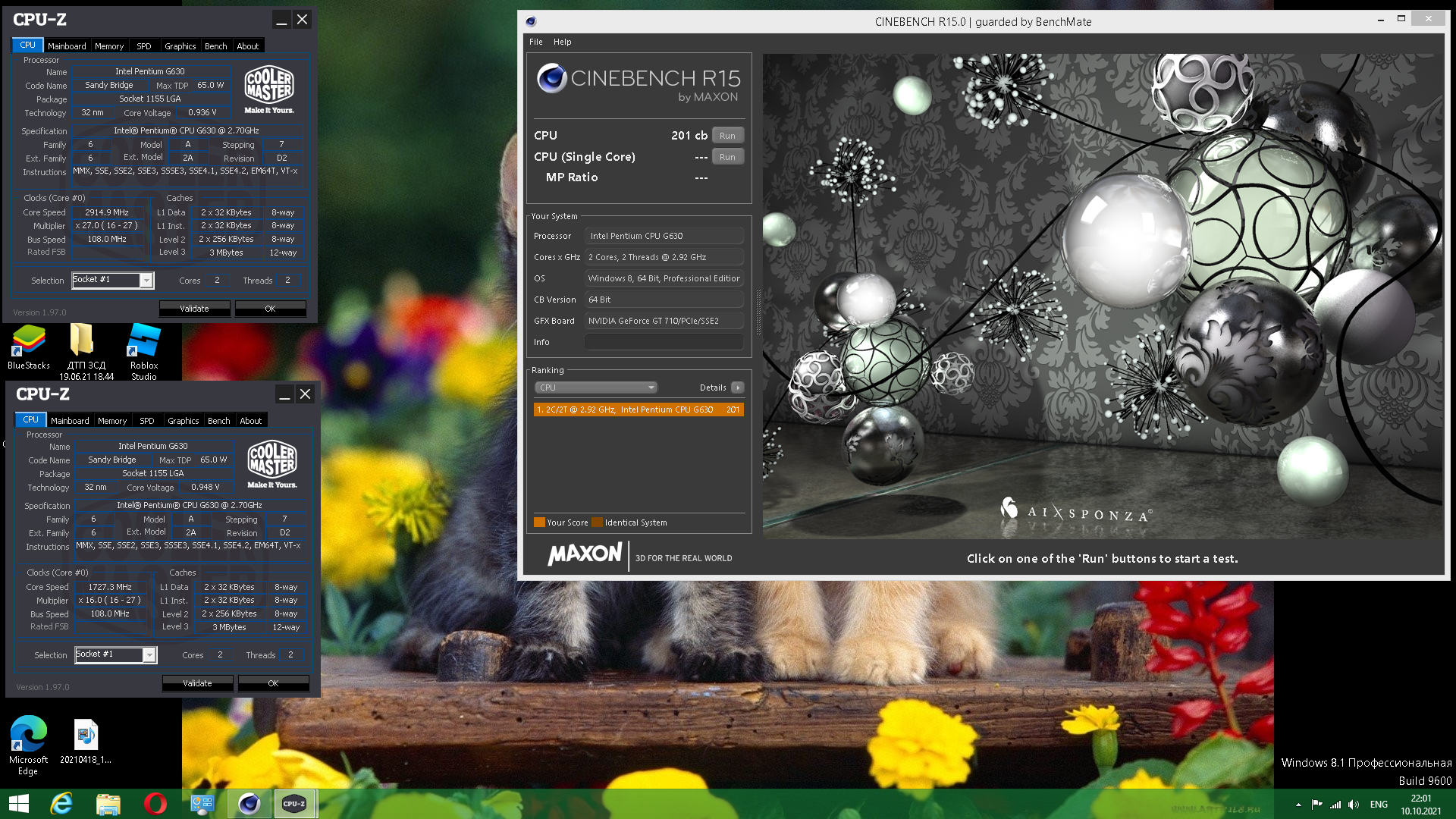This screenshot has width=1456, height=819.
Task: Open BlueStacks desktop shortcut
Action: (x=29, y=347)
